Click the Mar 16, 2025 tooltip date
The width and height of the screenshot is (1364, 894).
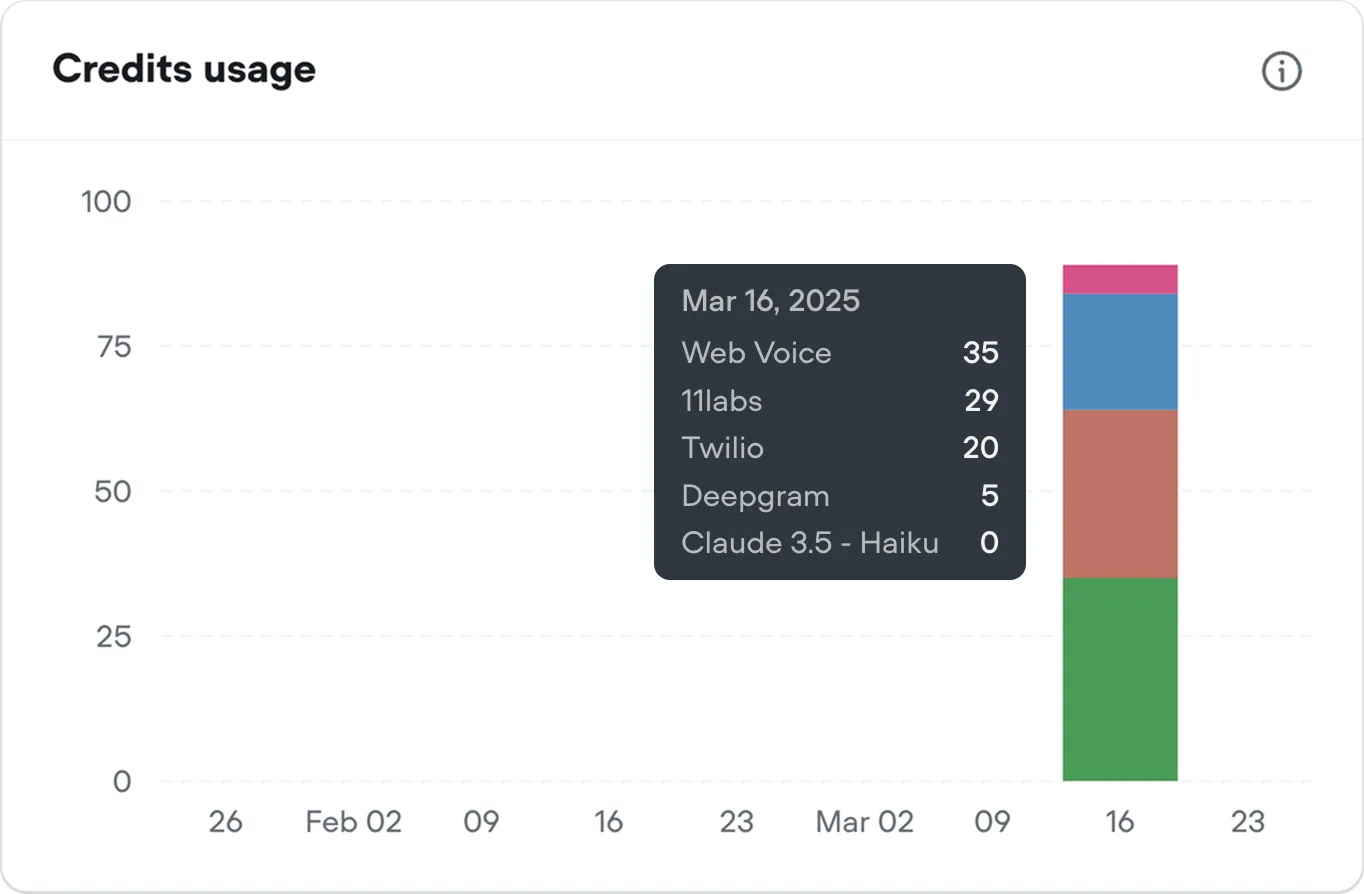pos(770,301)
